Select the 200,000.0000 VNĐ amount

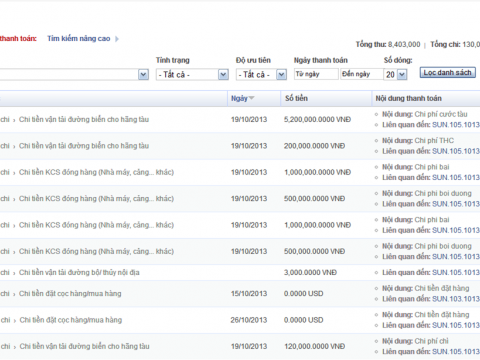[314, 146]
